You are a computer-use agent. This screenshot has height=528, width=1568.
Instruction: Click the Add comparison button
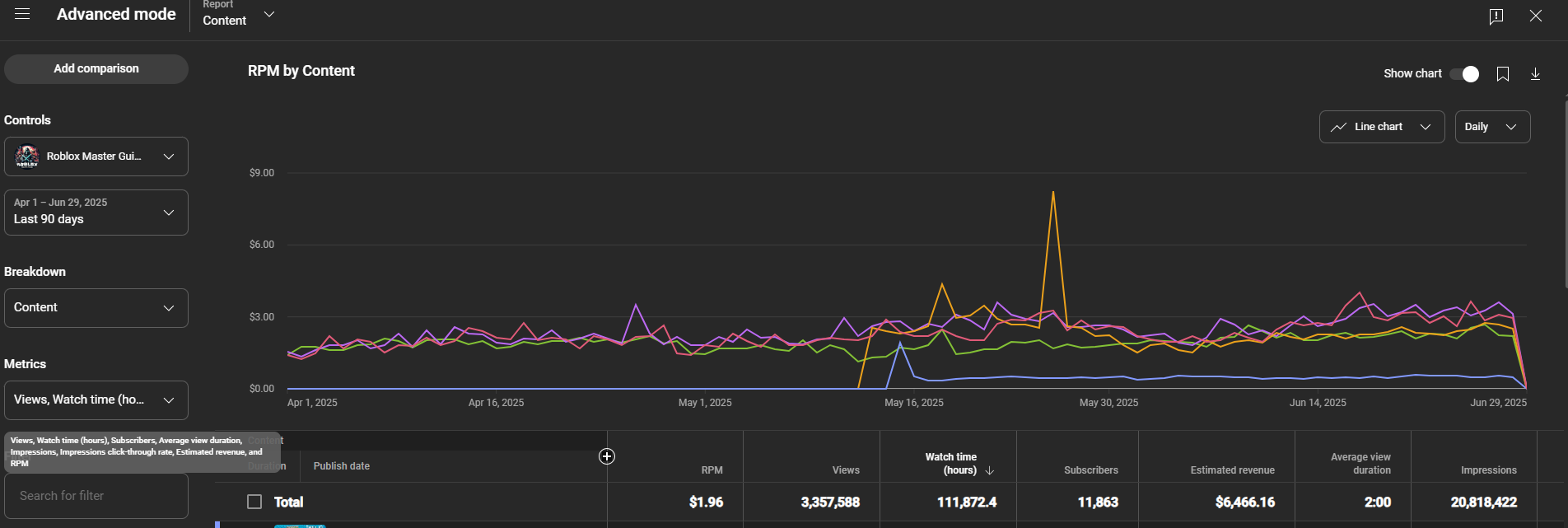pyautogui.click(x=96, y=69)
